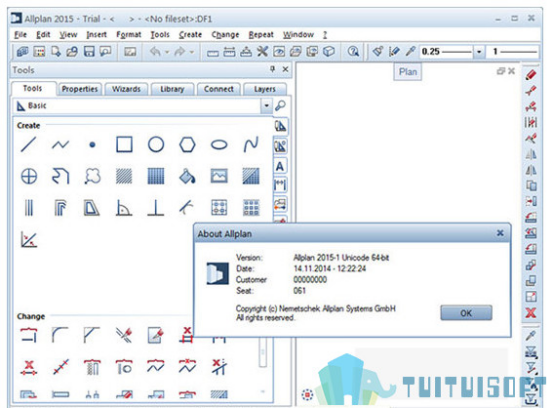The image size is (554, 408).
Task: Select the Hatching tool
Action: (124, 176)
